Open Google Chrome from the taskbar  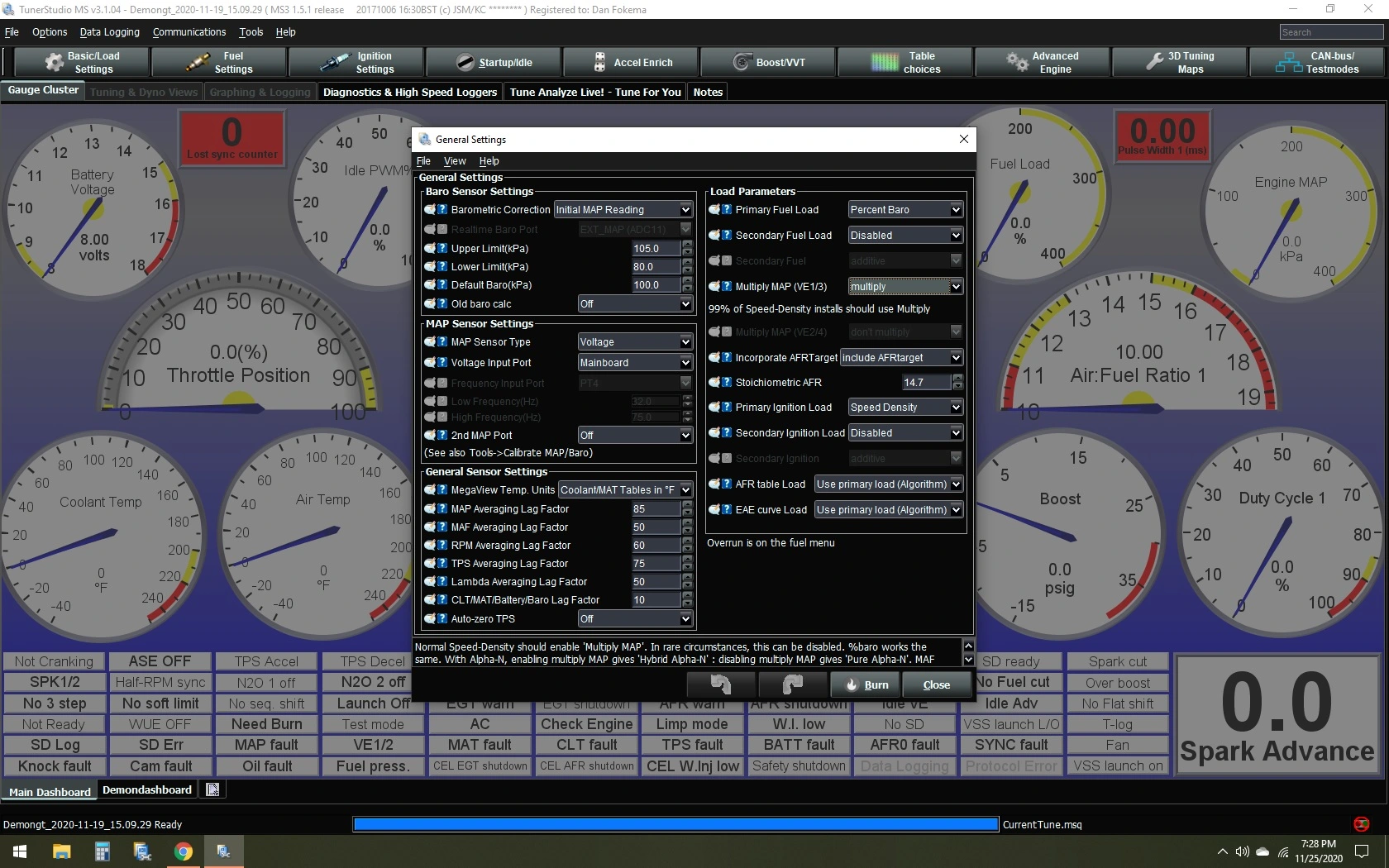184,851
